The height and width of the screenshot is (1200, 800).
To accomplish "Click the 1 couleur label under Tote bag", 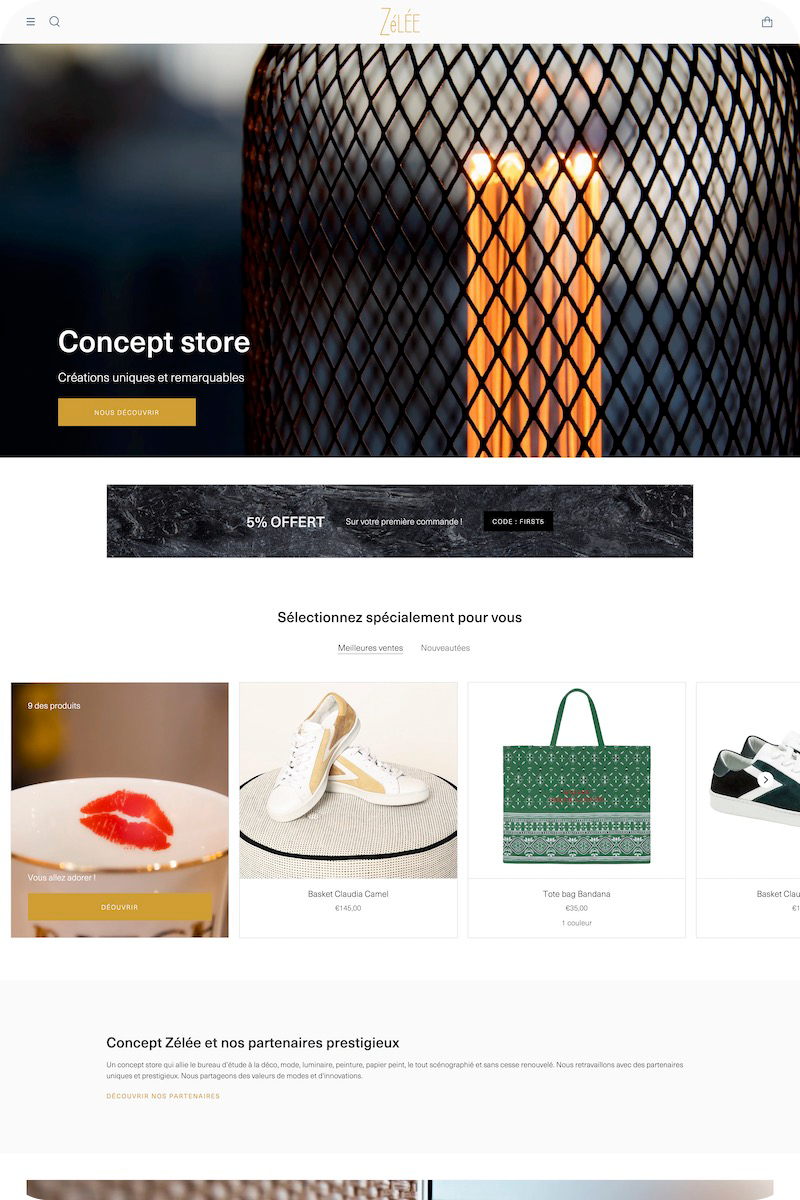I will [x=577, y=923].
